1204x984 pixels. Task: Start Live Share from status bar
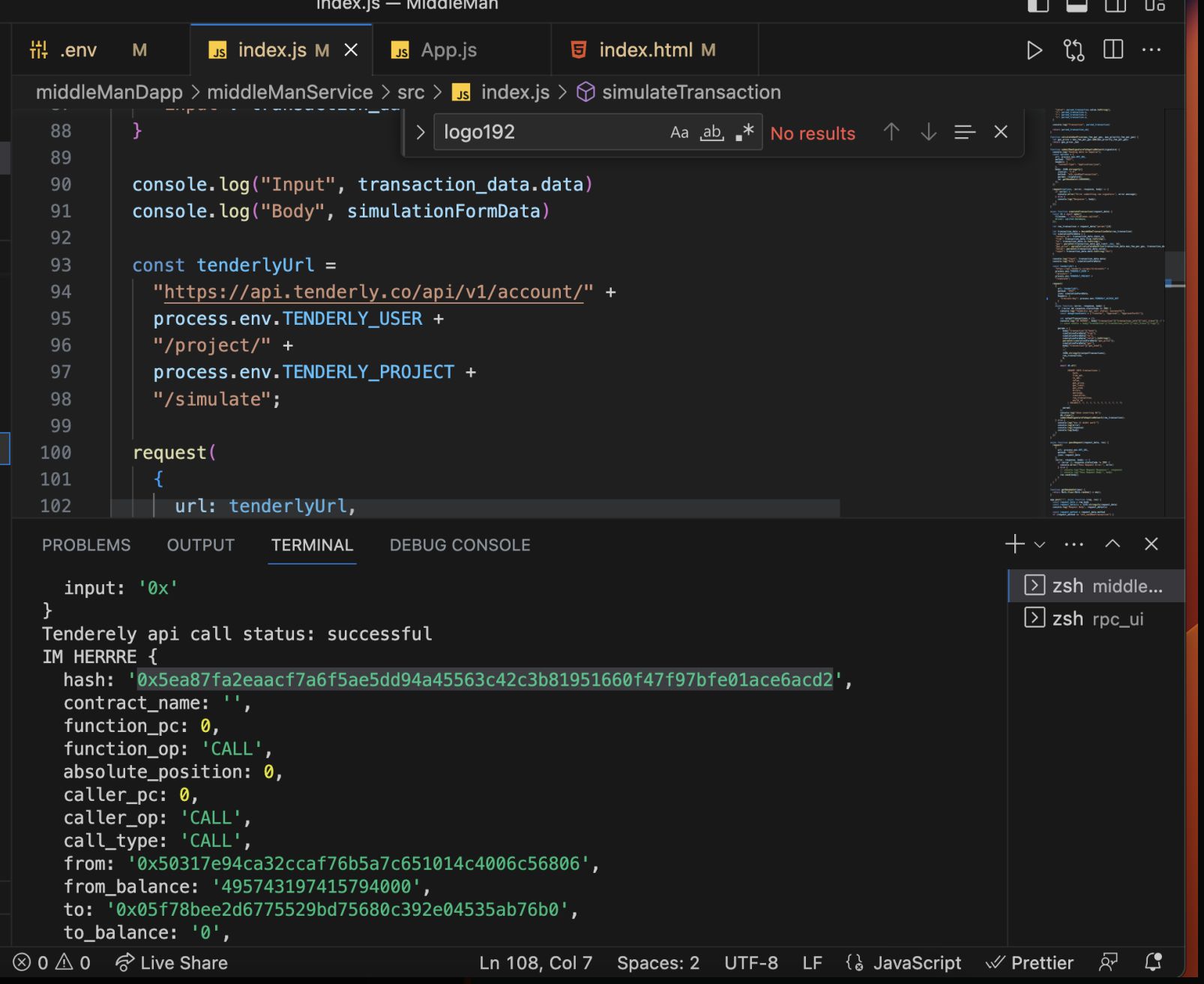[172, 963]
